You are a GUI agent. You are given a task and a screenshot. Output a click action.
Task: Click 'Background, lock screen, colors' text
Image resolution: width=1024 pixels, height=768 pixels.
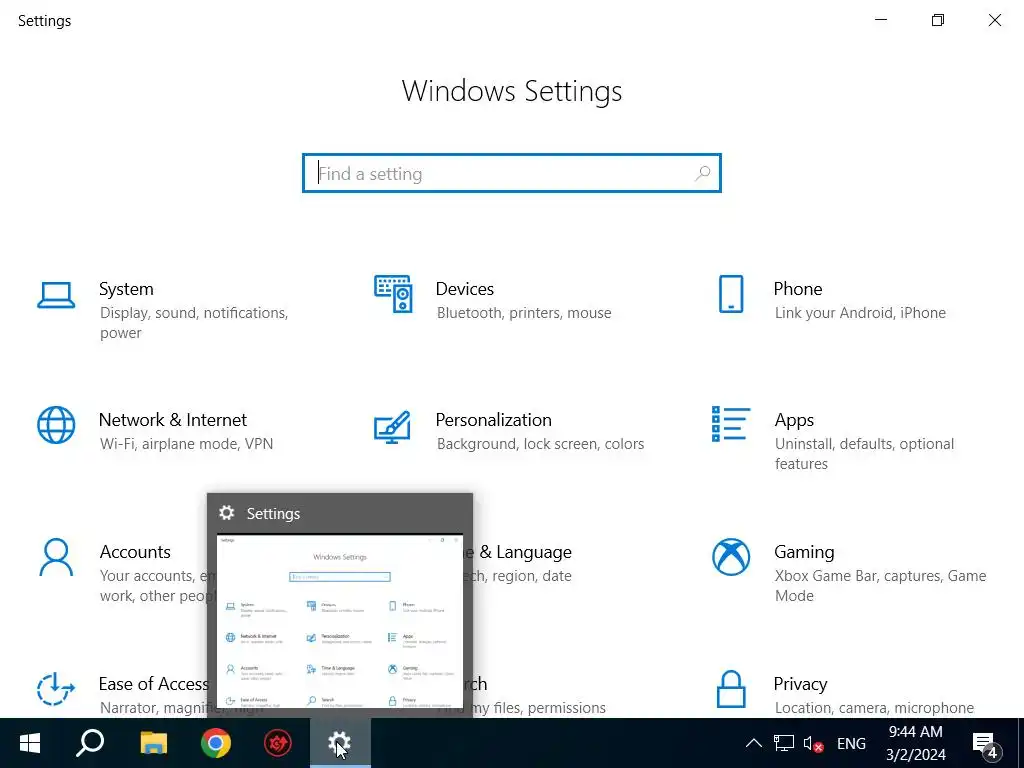pyautogui.click(x=540, y=444)
